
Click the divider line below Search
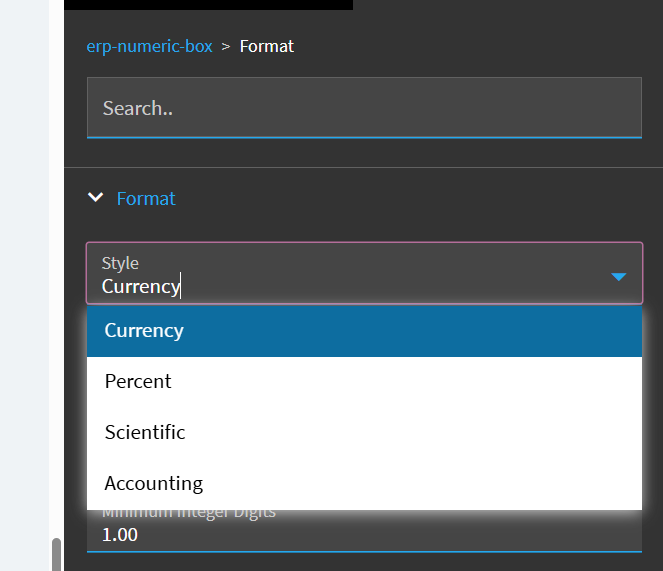pyautogui.click(x=364, y=167)
